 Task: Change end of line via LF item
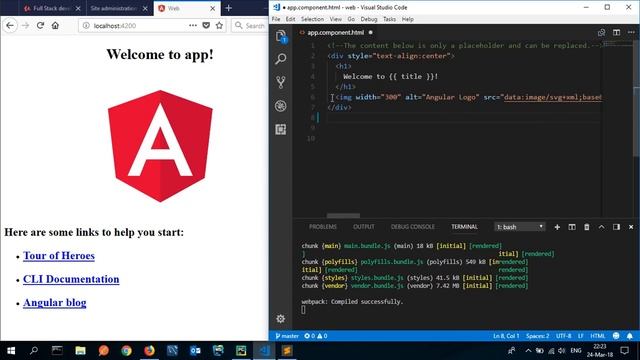(580, 336)
